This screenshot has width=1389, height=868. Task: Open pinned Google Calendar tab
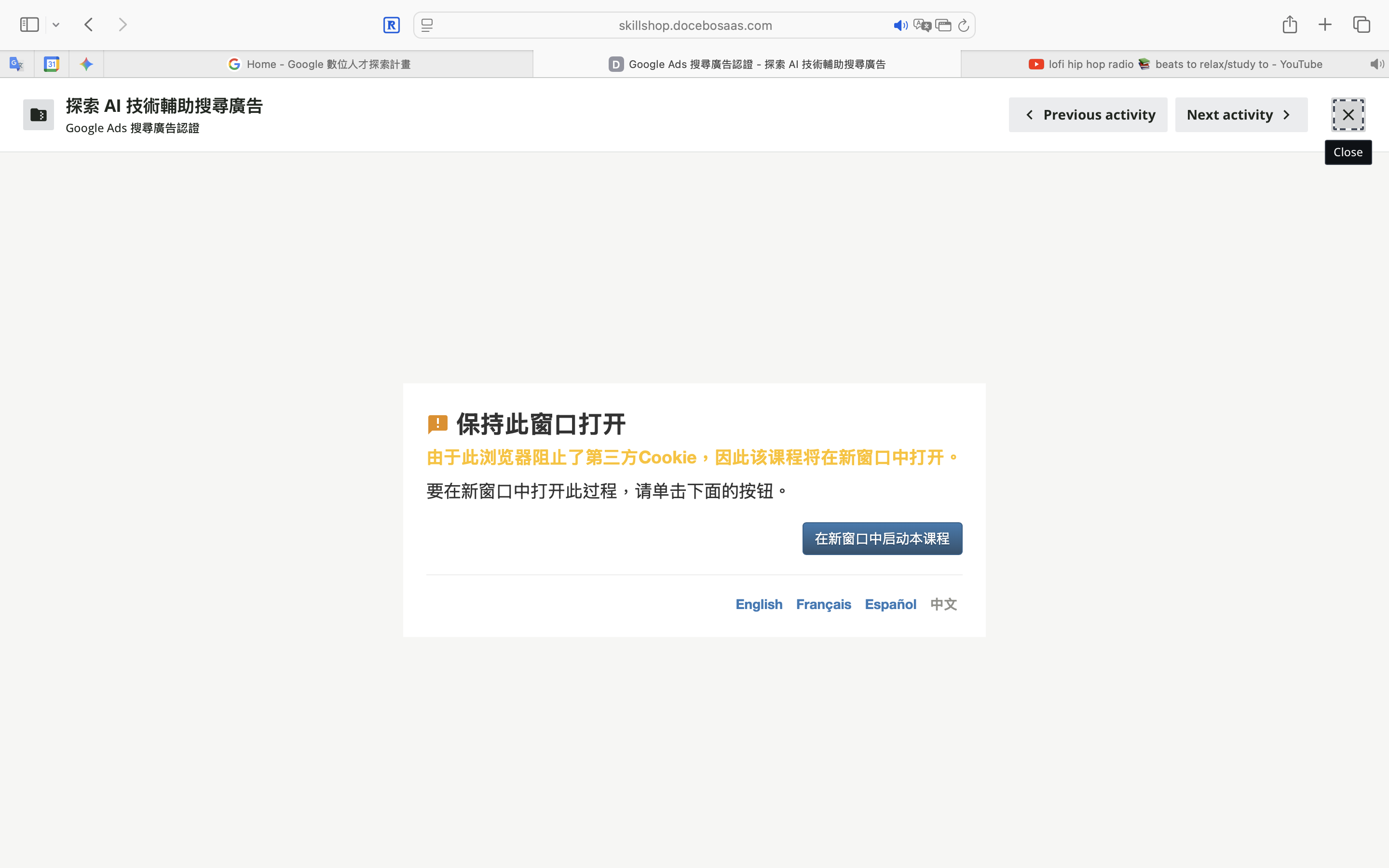pyautogui.click(x=52, y=64)
